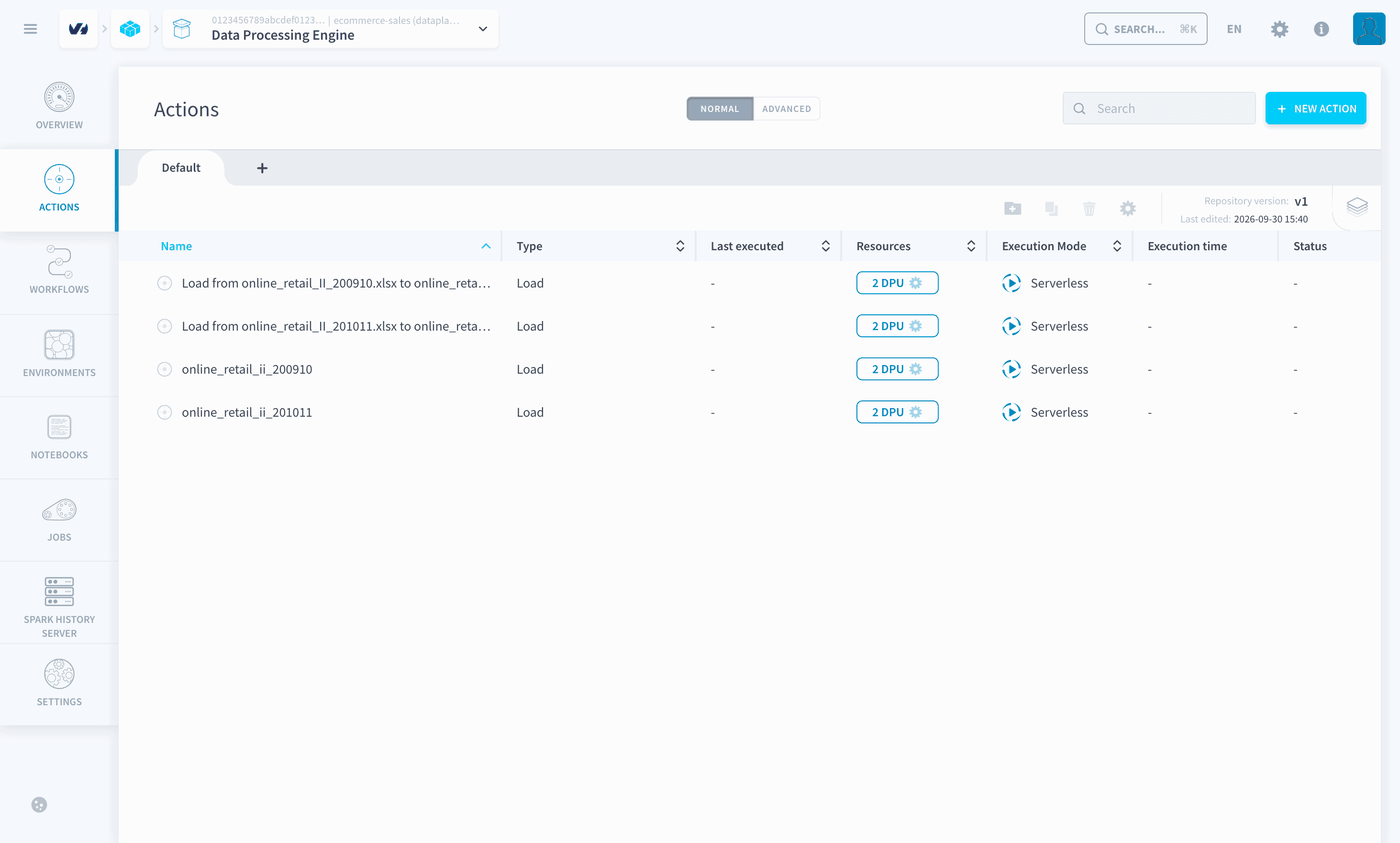
Task: Edit 2 DPU for online_retail_II_201011.xlsx row
Action: coord(897,326)
